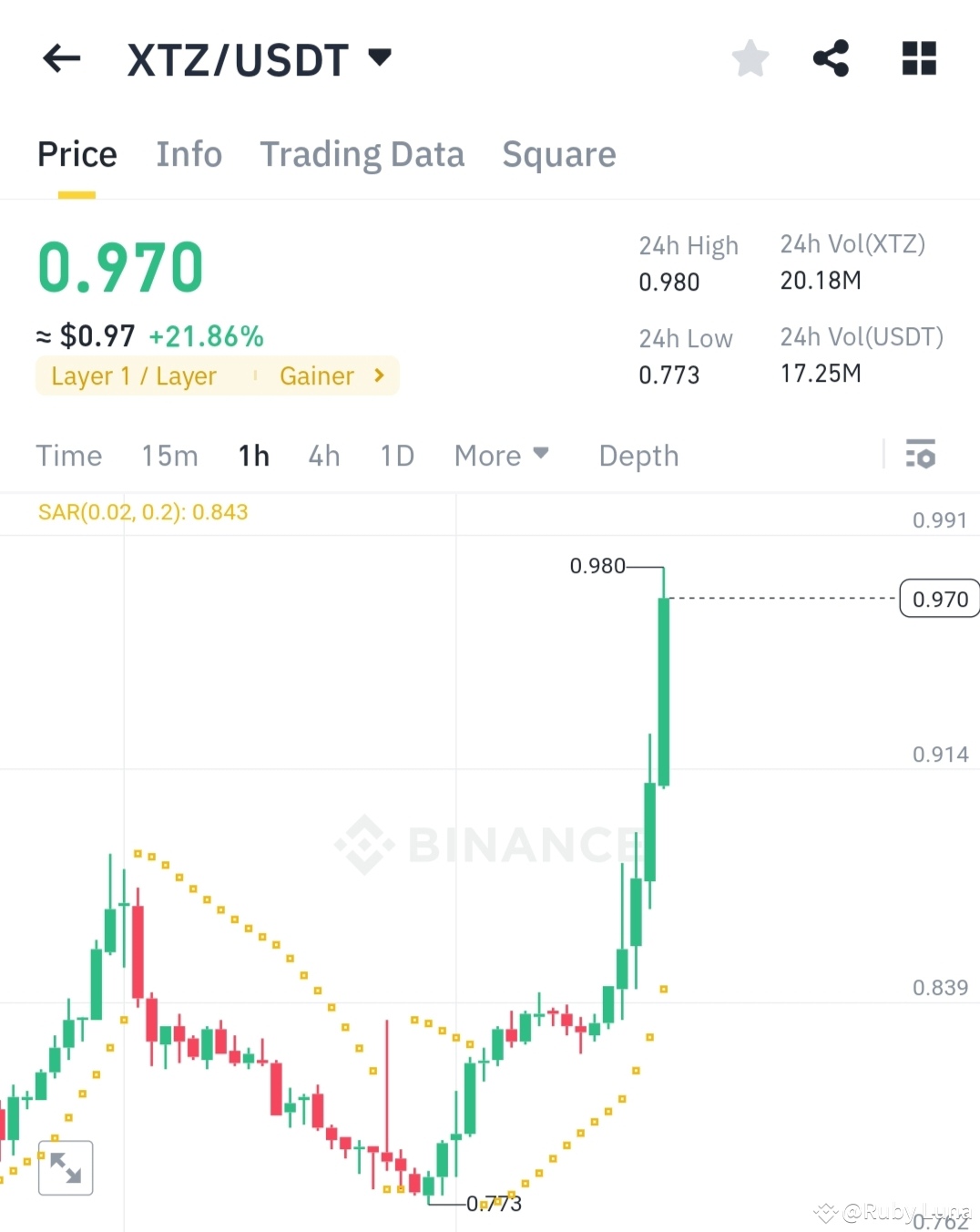The height and width of the screenshot is (1232, 980).
Task: Select the 15m candlestick interval
Action: 169,455
